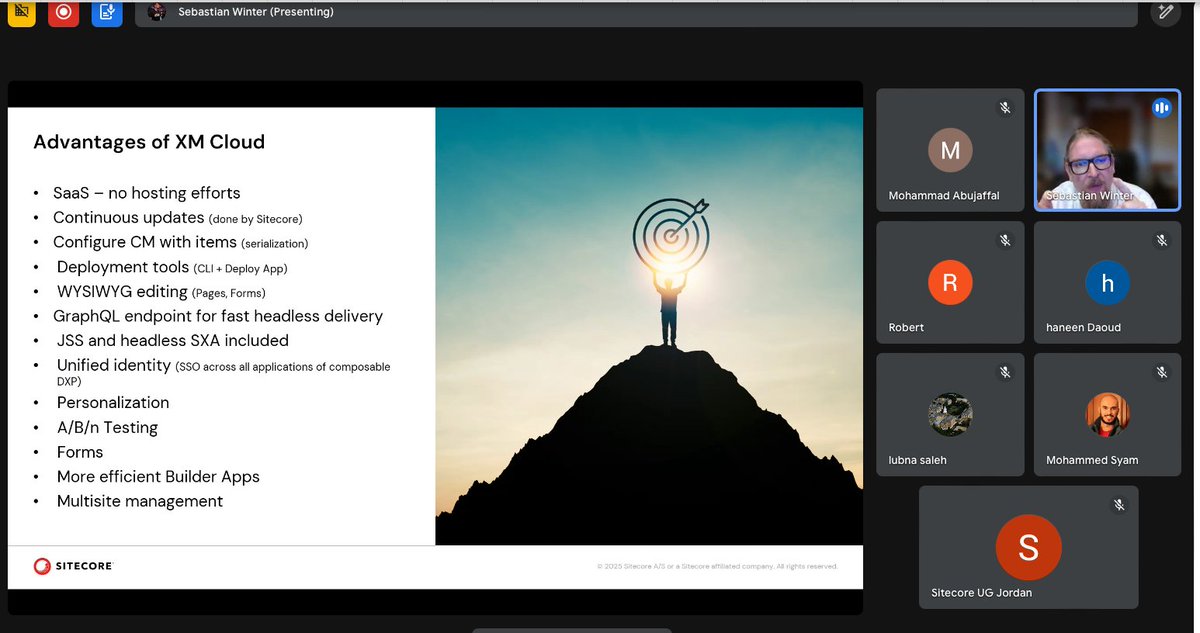This screenshot has height=633, width=1200.
Task: Click the yellow extension icon at top left
Action: [x=20, y=12]
